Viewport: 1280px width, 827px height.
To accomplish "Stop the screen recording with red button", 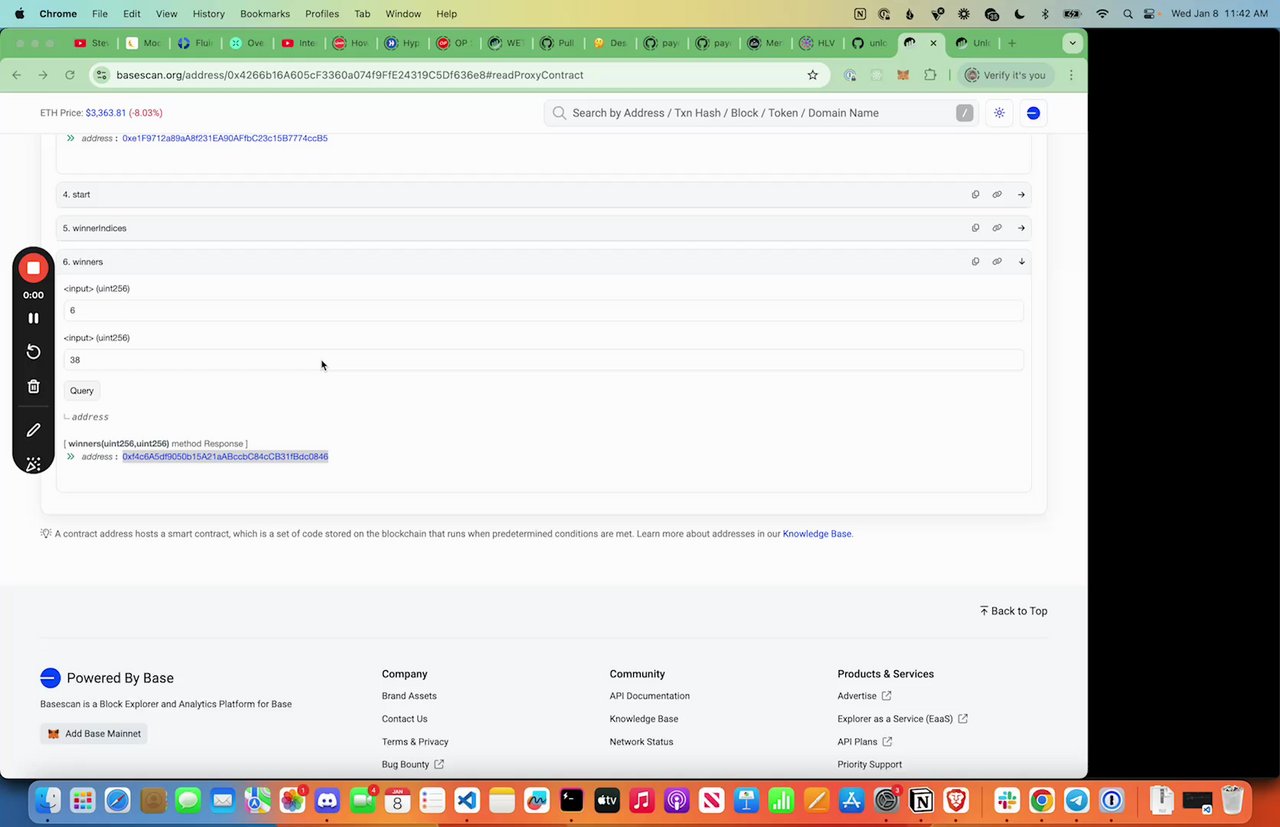I will pos(33,268).
